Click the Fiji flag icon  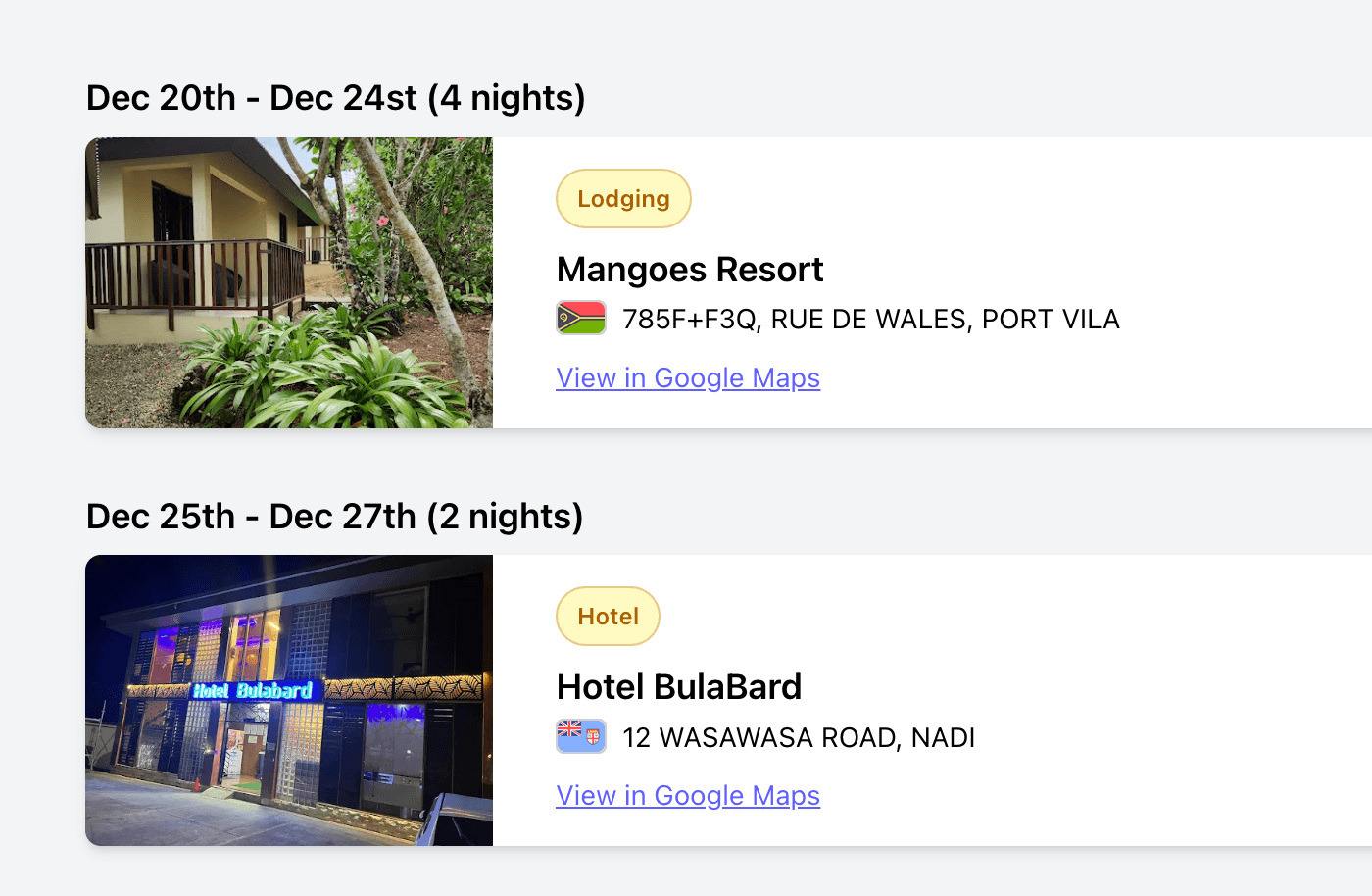click(581, 736)
